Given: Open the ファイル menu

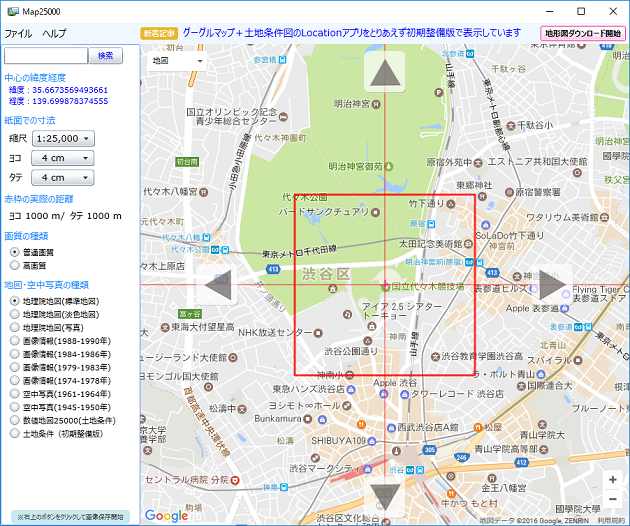Looking at the screenshot, I should click(18, 33).
